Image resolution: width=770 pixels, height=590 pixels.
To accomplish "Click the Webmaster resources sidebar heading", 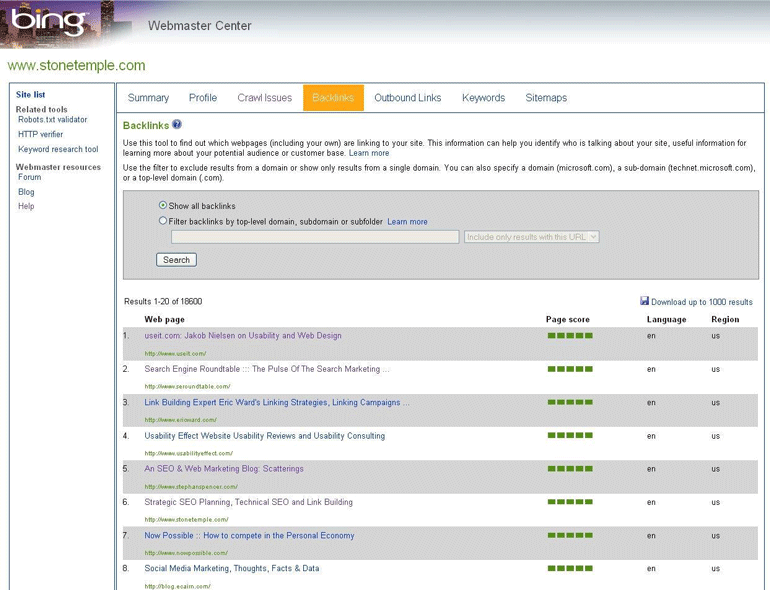I will tap(58, 167).
